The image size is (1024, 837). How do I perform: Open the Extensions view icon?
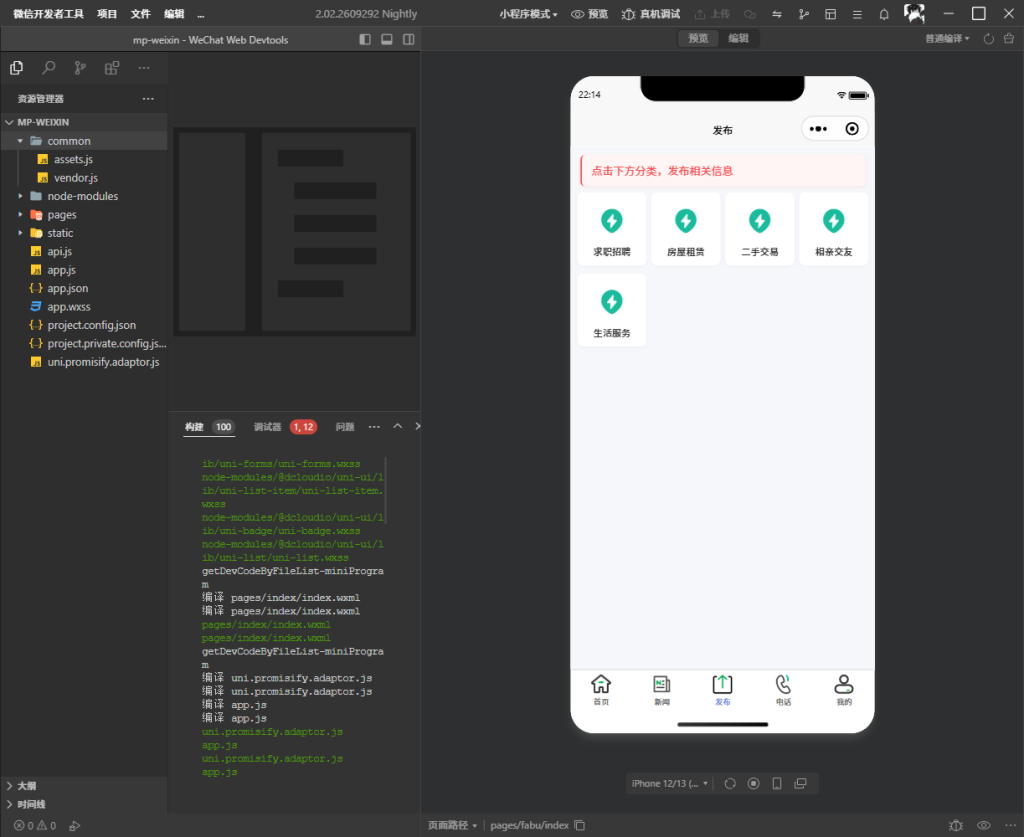pos(112,68)
